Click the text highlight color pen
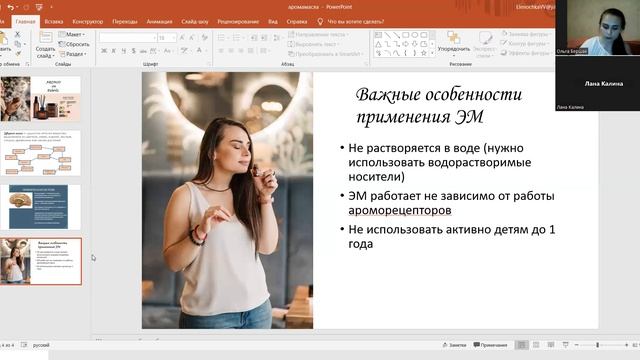 tap(185, 51)
